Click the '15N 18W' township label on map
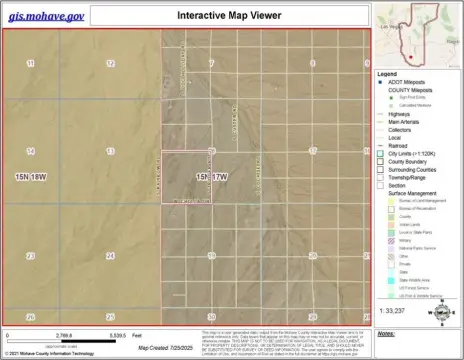464x360 pixels. point(31,177)
